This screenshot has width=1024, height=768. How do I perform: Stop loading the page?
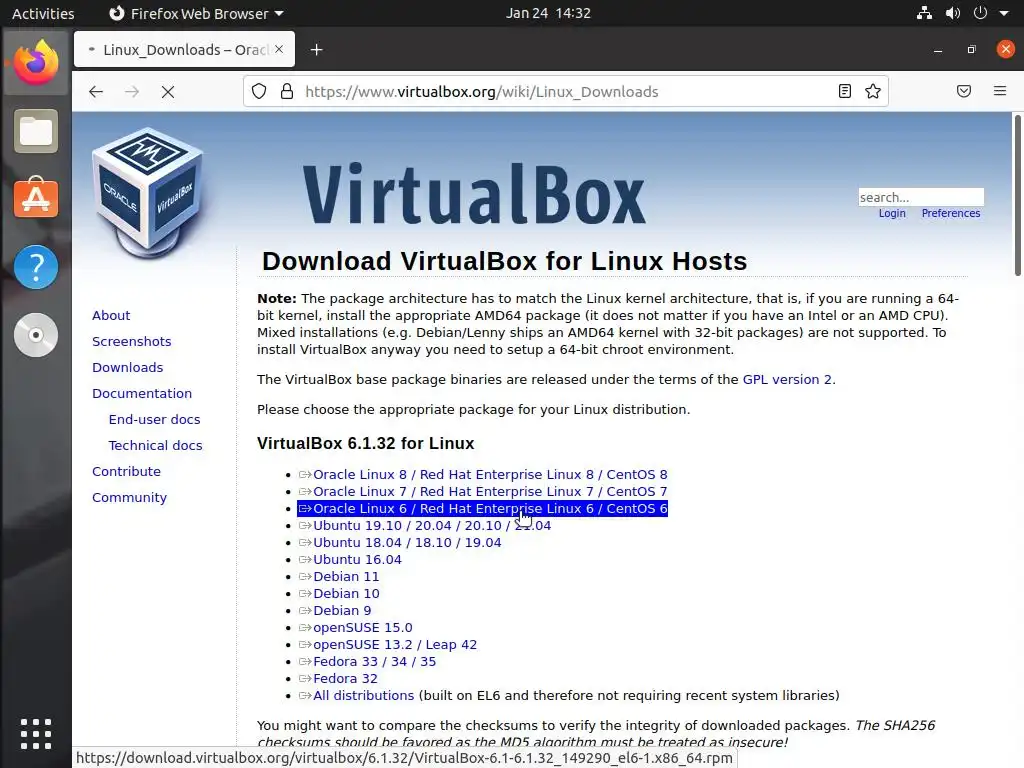(x=168, y=92)
